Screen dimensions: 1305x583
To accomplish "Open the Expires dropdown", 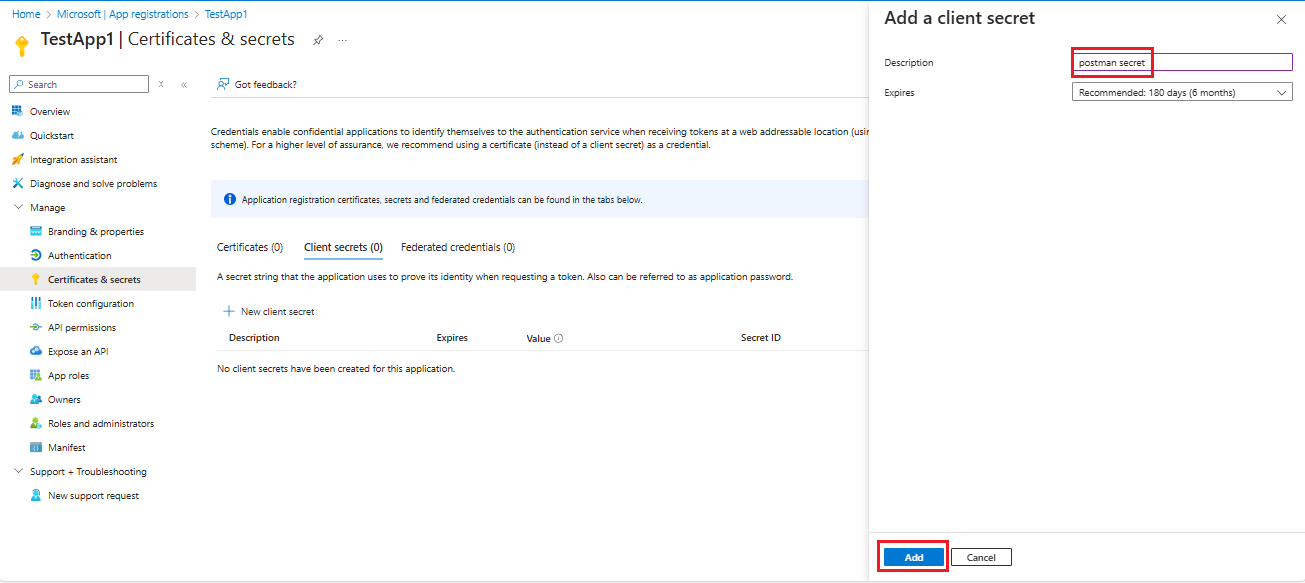I will coord(1182,92).
